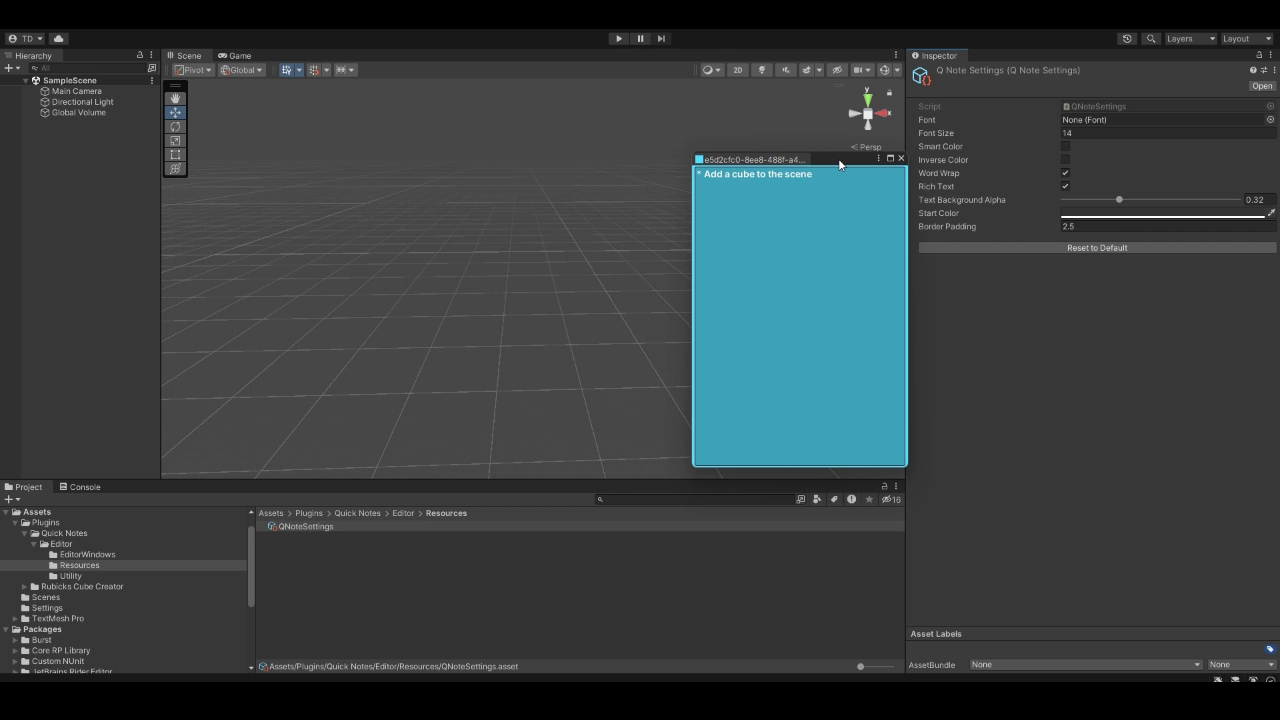Open the Layout dropdown

[x=1247, y=39]
